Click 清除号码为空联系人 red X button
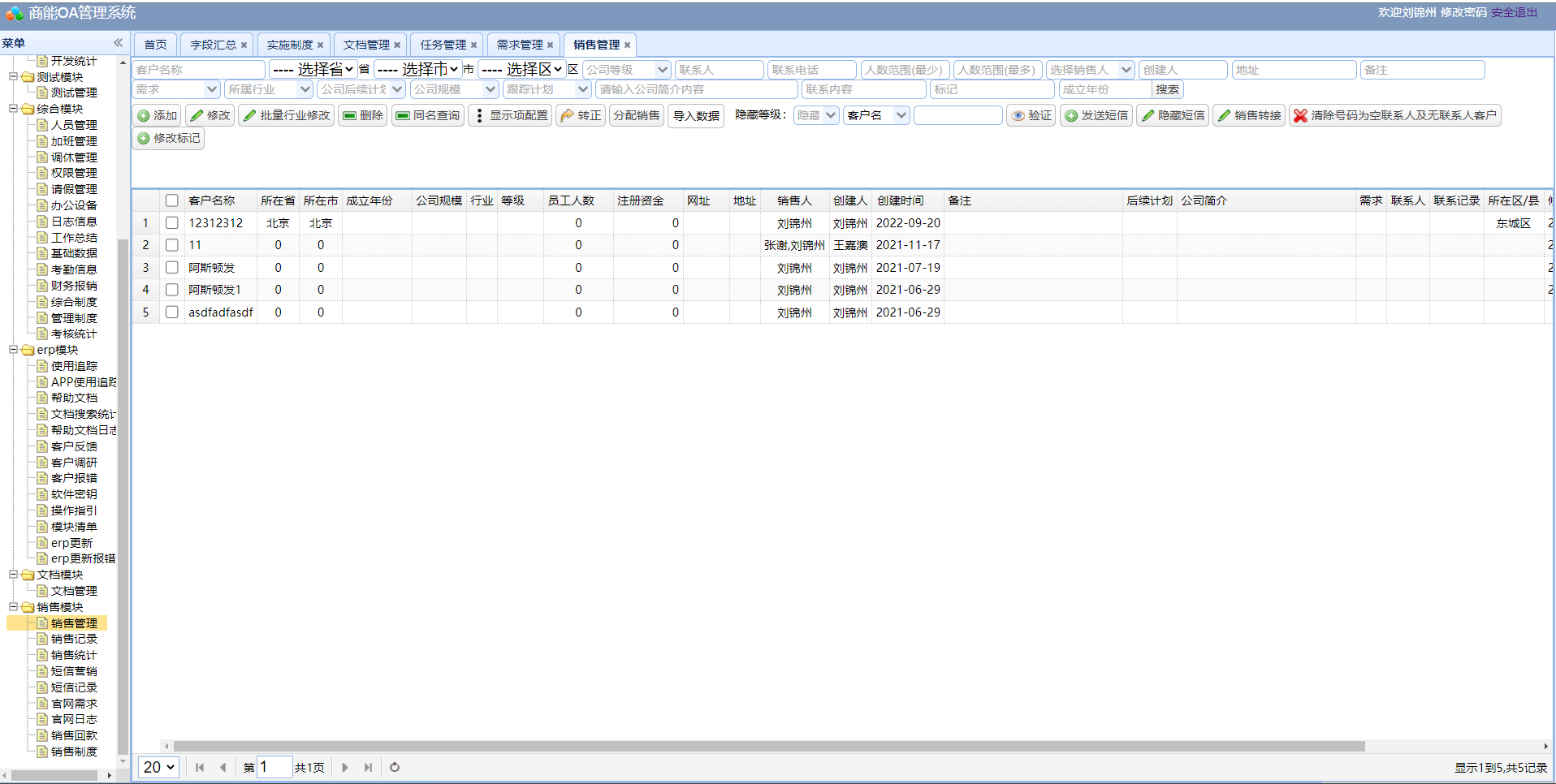This screenshot has height=784, width=1556. 1394,115
